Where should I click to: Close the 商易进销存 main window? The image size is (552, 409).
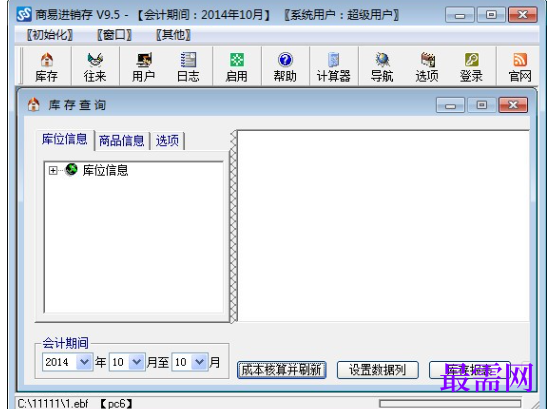click(523, 15)
